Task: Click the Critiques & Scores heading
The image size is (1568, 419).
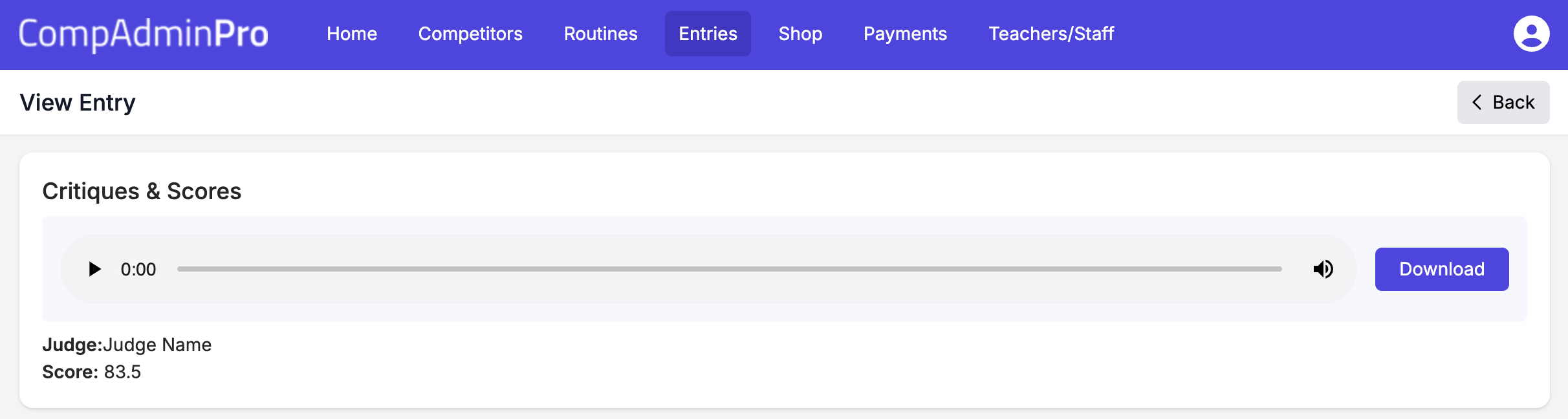Action: pyautogui.click(x=142, y=191)
